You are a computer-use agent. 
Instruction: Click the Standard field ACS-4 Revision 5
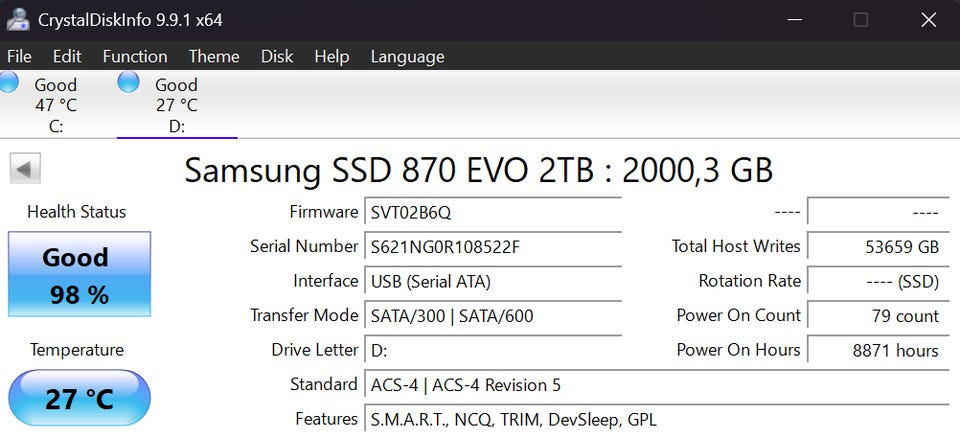tap(657, 385)
